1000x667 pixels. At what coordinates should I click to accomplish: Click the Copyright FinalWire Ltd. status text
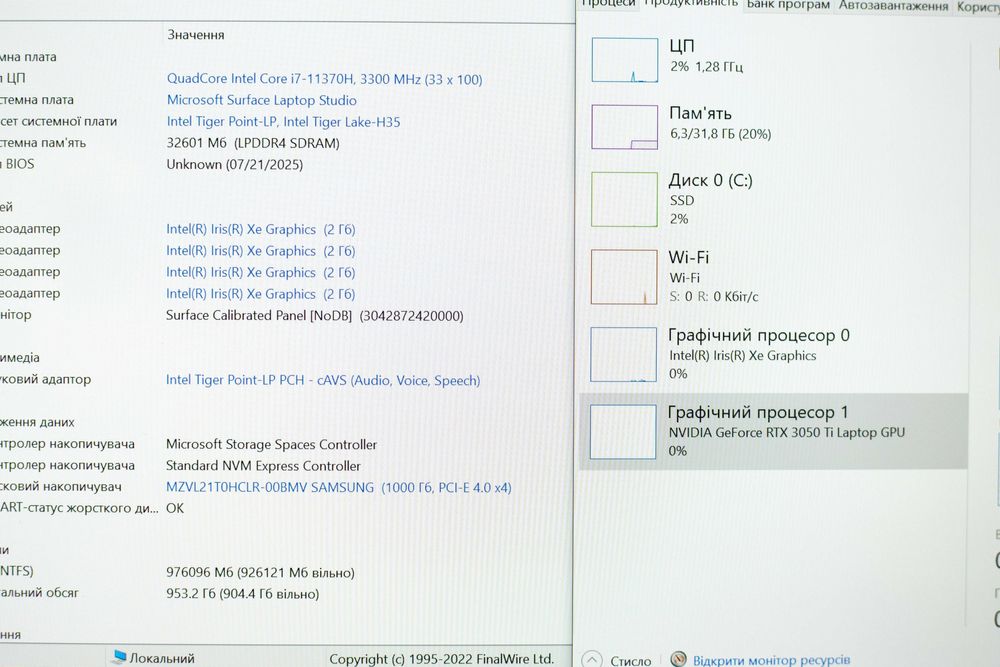pos(441,659)
